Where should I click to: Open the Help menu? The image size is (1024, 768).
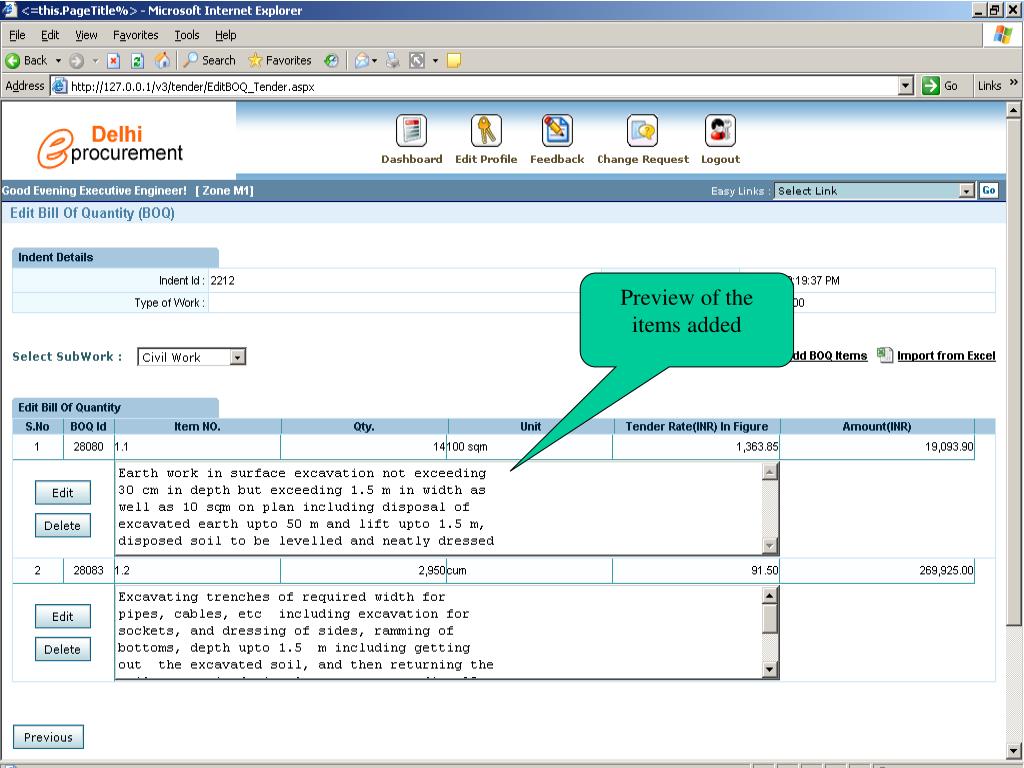225,35
